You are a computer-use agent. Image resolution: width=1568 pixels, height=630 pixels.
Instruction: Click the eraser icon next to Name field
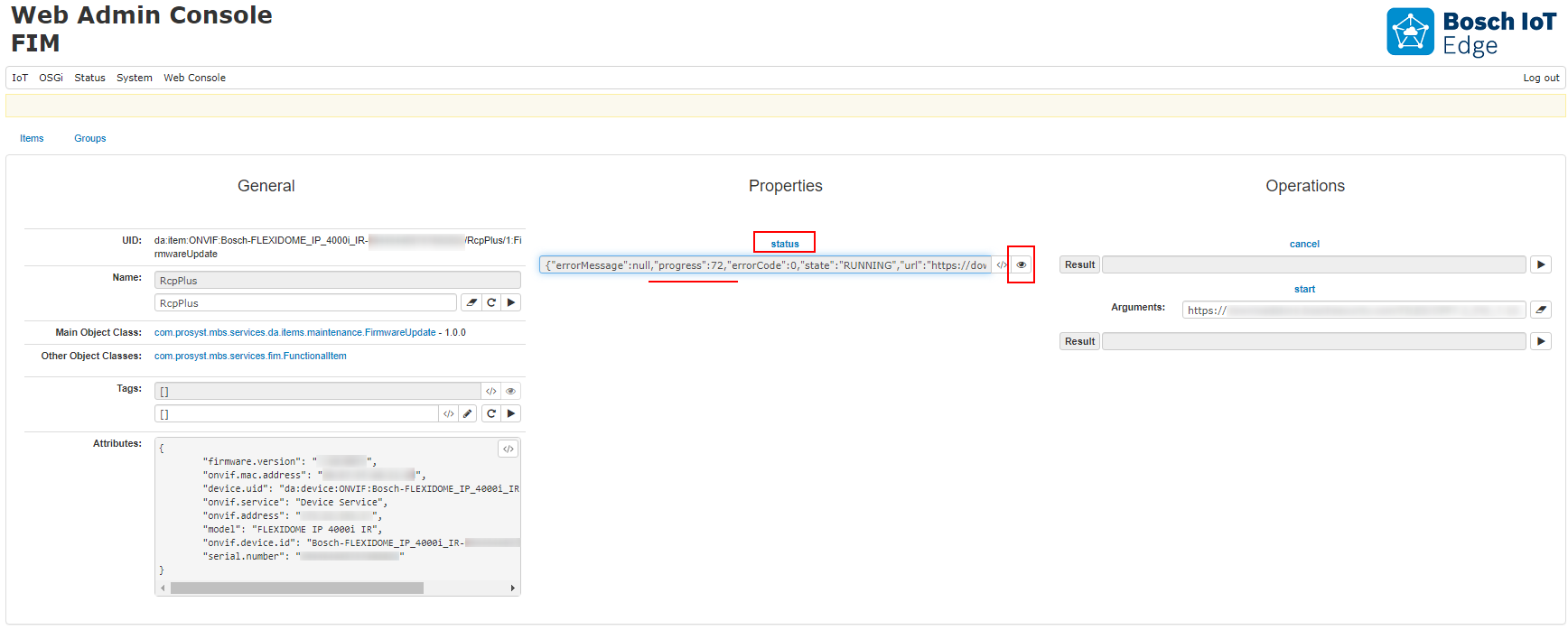471,303
